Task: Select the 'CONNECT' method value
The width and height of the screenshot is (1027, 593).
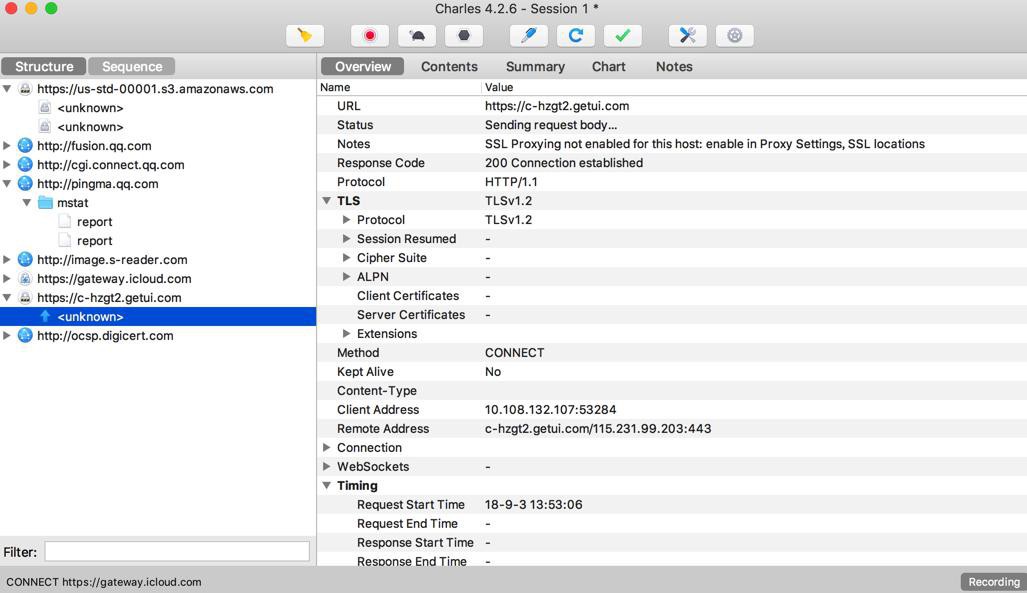Action: (x=514, y=353)
